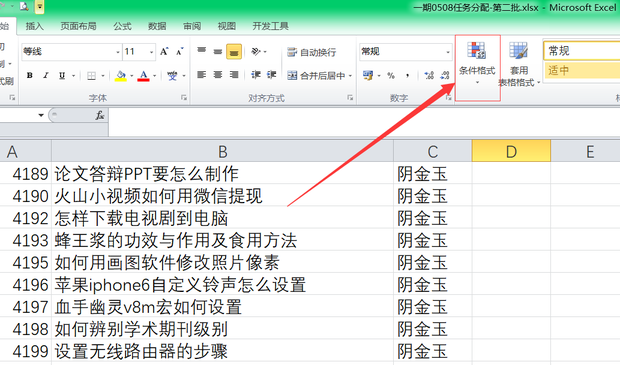Align cell text to the right
Screen dimensions: 620x365
point(234,75)
